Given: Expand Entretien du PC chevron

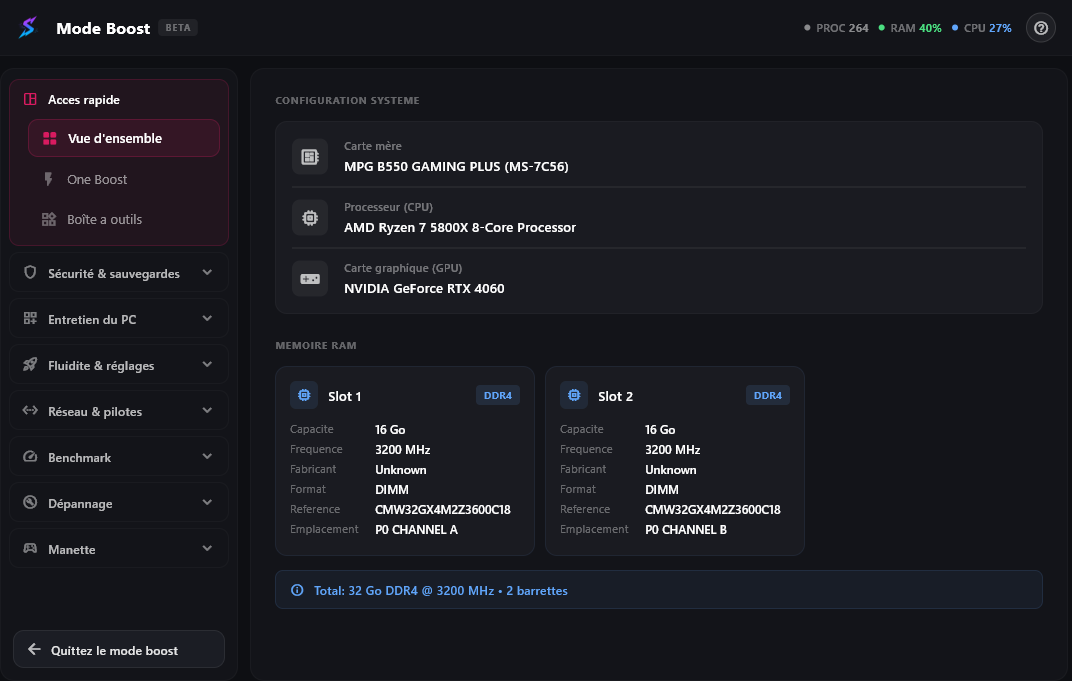Looking at the screenshot, I should (207, 319).
